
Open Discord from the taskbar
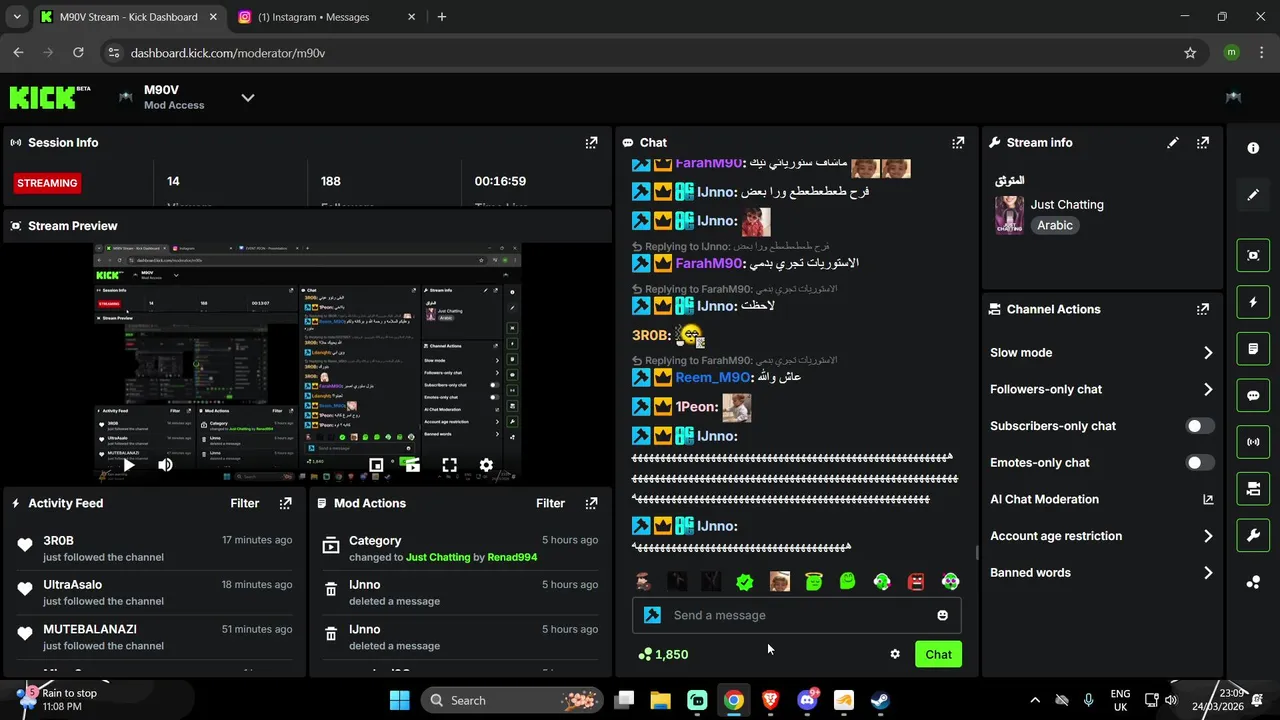point(807,700)
